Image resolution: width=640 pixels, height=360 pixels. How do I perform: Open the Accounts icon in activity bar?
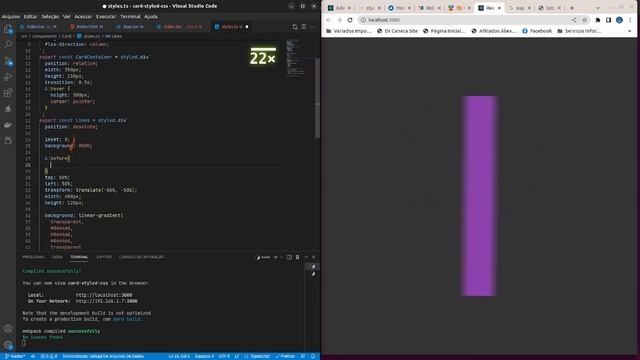pyautogui.click(x=8, y=329)
